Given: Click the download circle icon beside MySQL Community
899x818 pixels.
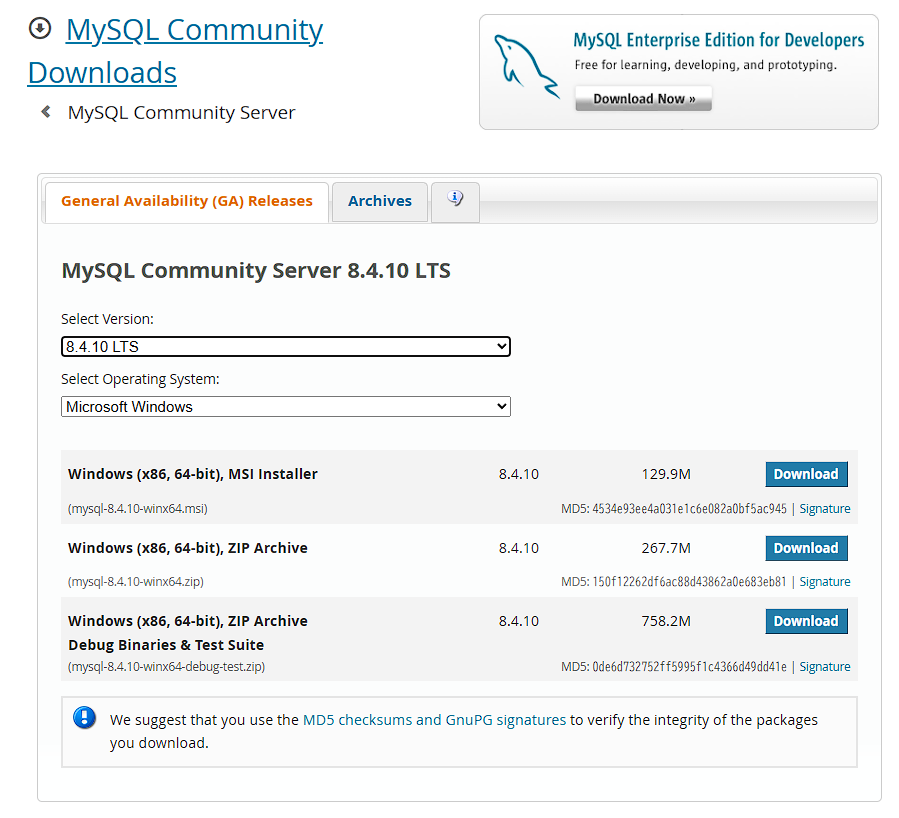Looking at the screenshot, I should (40, 28).
